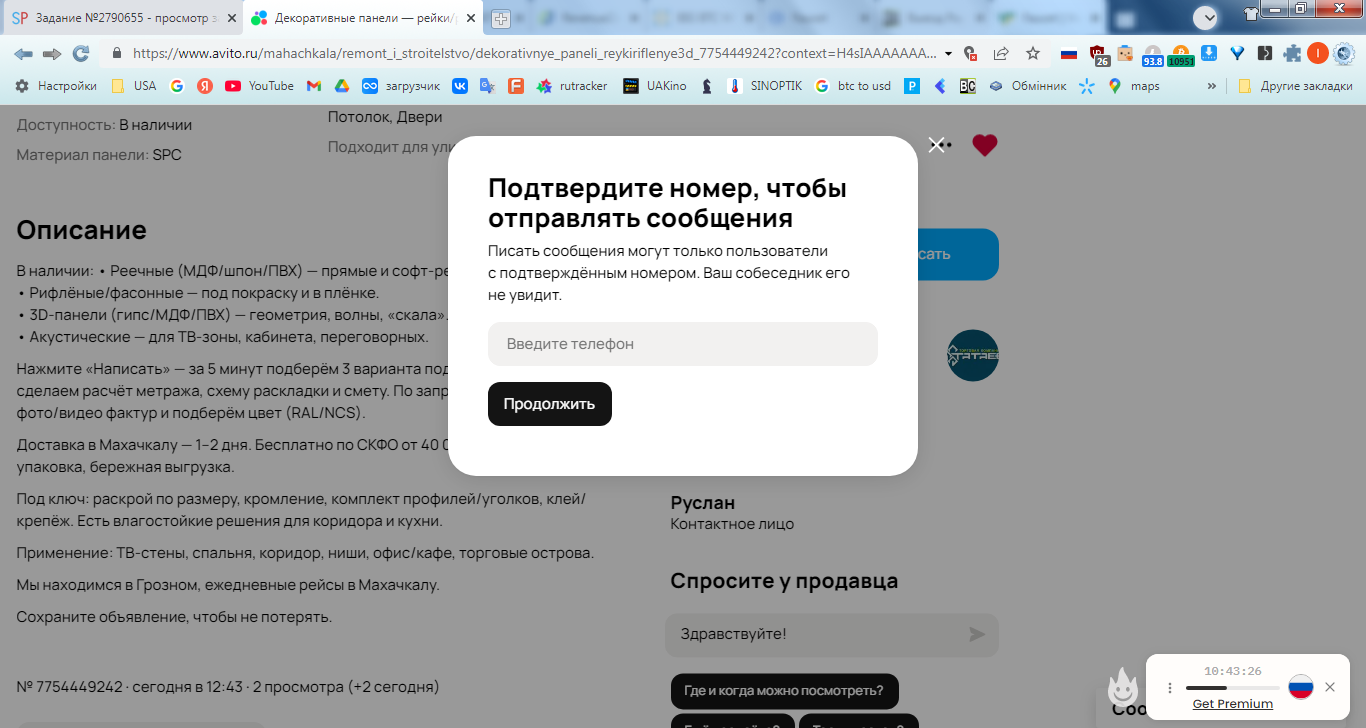The width and height of the screenshot is (1366, 728).
Task: Open Litecoin price extension showing 93.8
Action: pyautogui.click(x=1153, y=56)
